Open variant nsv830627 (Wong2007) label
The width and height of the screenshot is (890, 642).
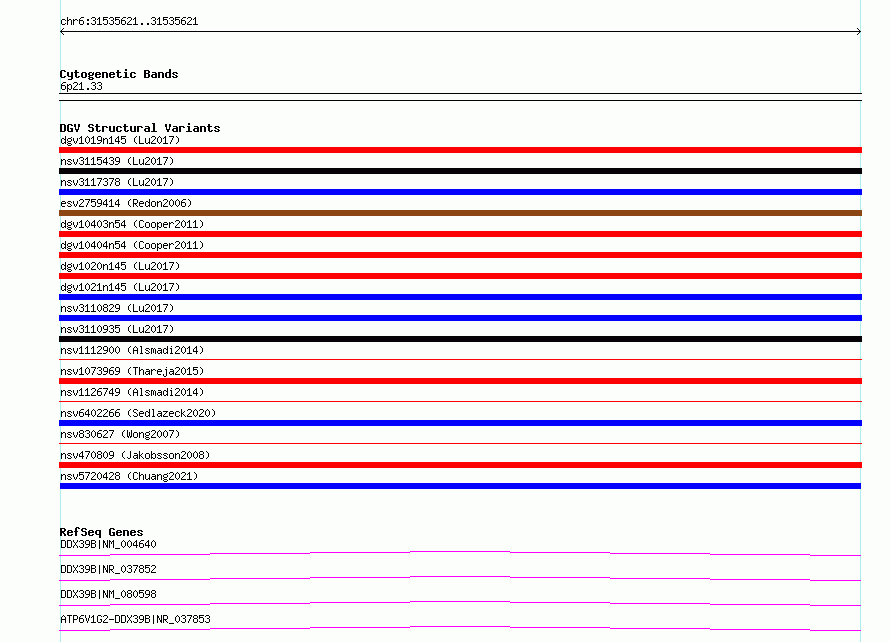pos(120,434)
